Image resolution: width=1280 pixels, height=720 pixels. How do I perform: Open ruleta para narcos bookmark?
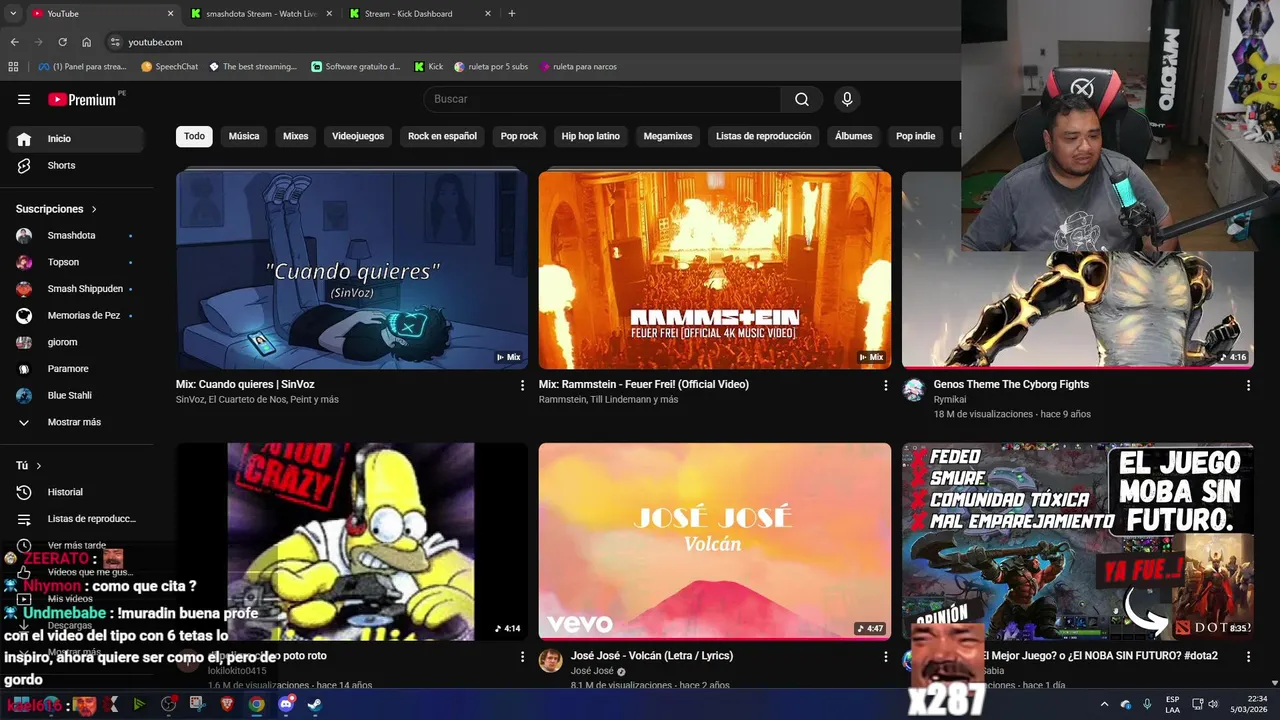pyautogui.click(x=578, y=67)
